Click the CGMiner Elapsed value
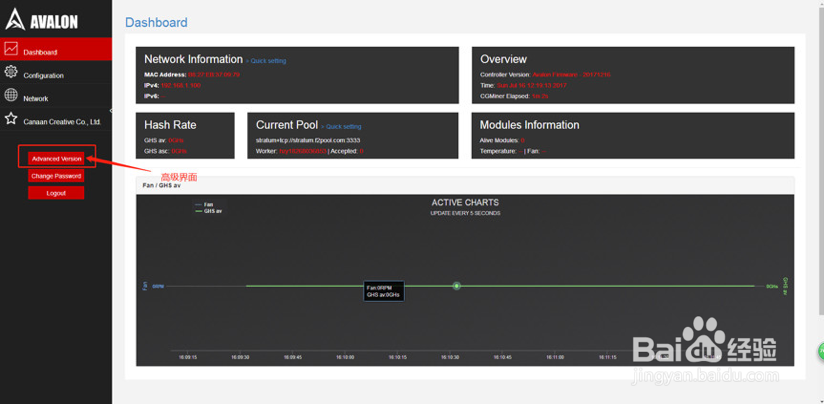The image size is (824, 404). click(x=540, y=96)
